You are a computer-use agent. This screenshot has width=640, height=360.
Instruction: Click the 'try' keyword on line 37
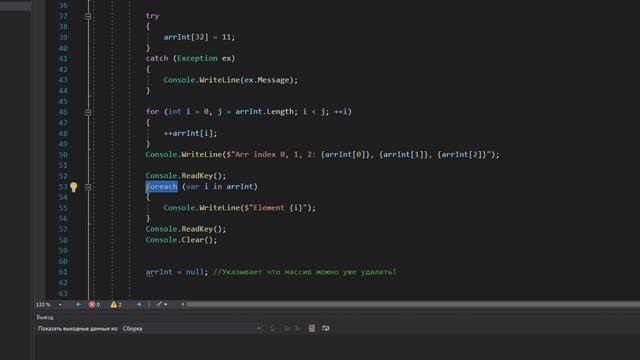[152, 16]
